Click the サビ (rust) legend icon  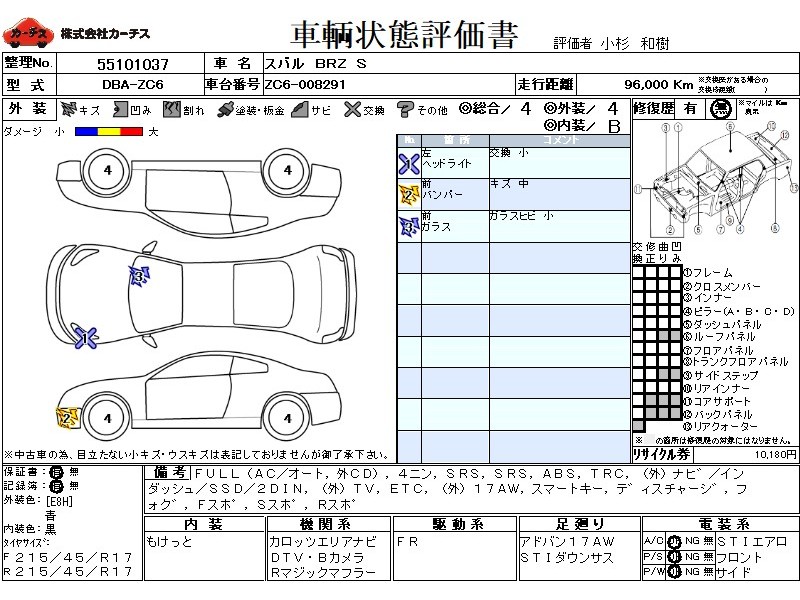click(x=299, y=109)
